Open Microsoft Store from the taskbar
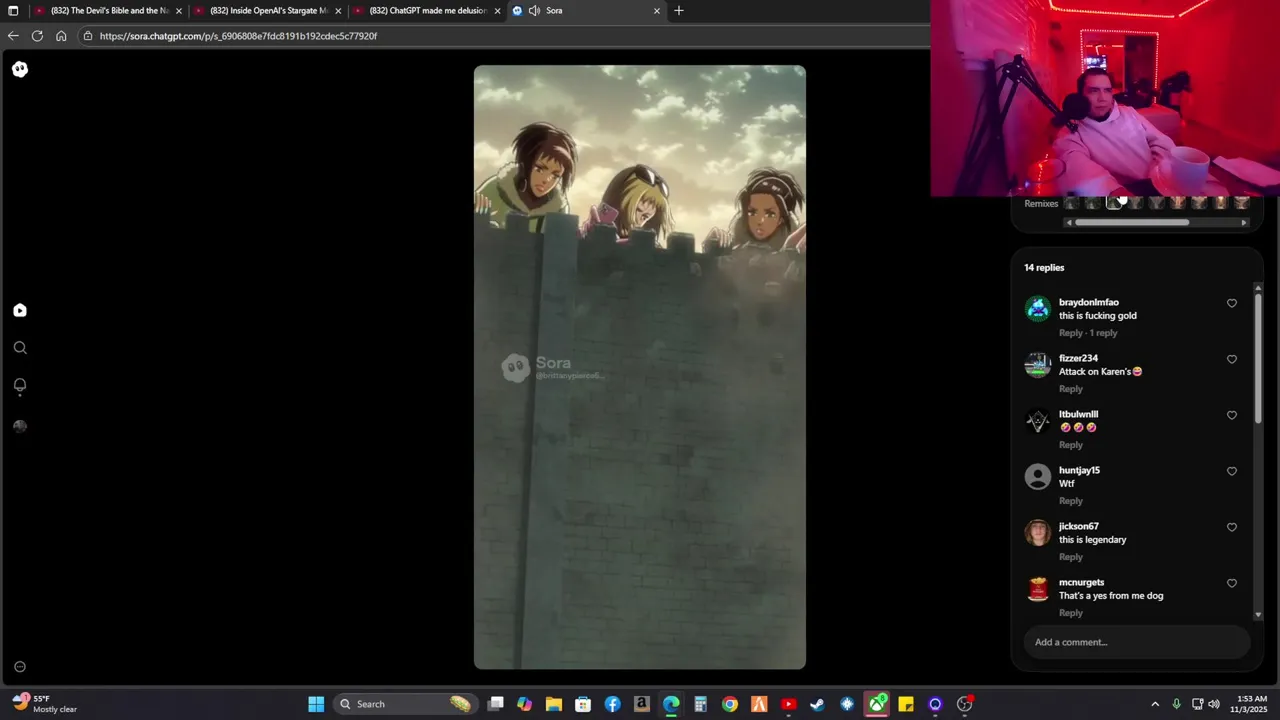This screenshot has width=1280, height=720. click(x=583, y=704)
